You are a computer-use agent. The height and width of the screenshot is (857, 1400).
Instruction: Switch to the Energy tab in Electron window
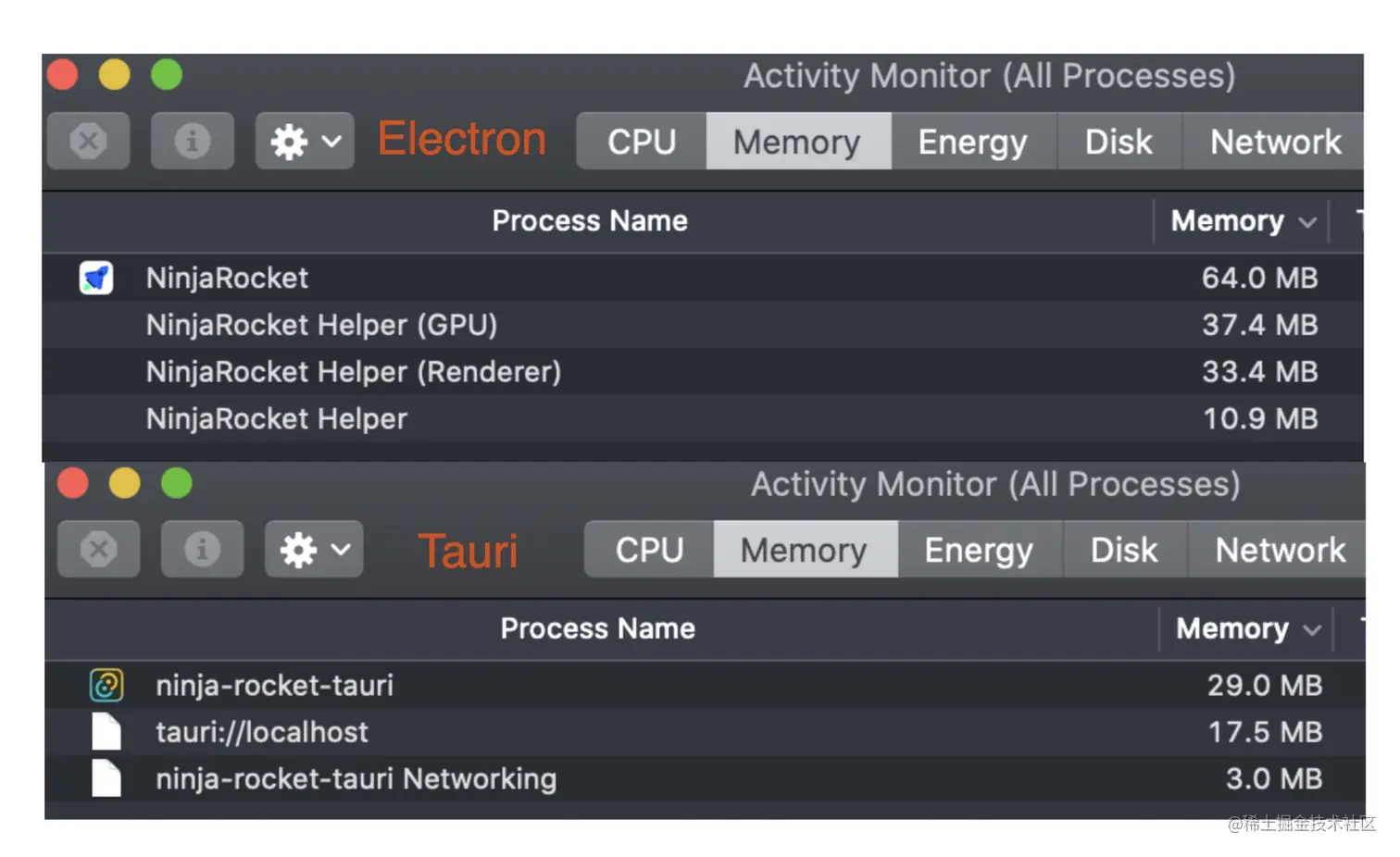(972, 142)
